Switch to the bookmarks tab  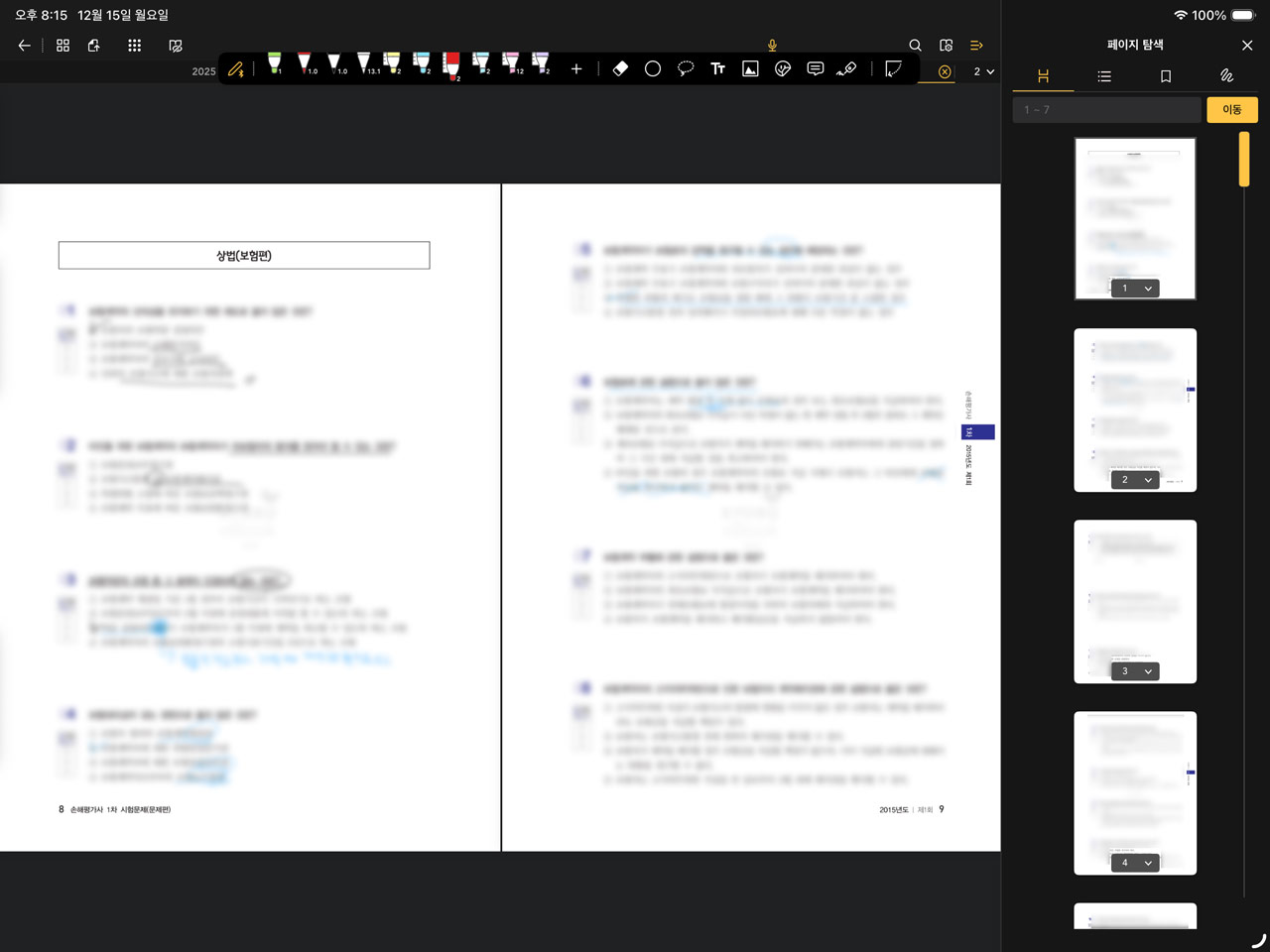click(1166, 76)
